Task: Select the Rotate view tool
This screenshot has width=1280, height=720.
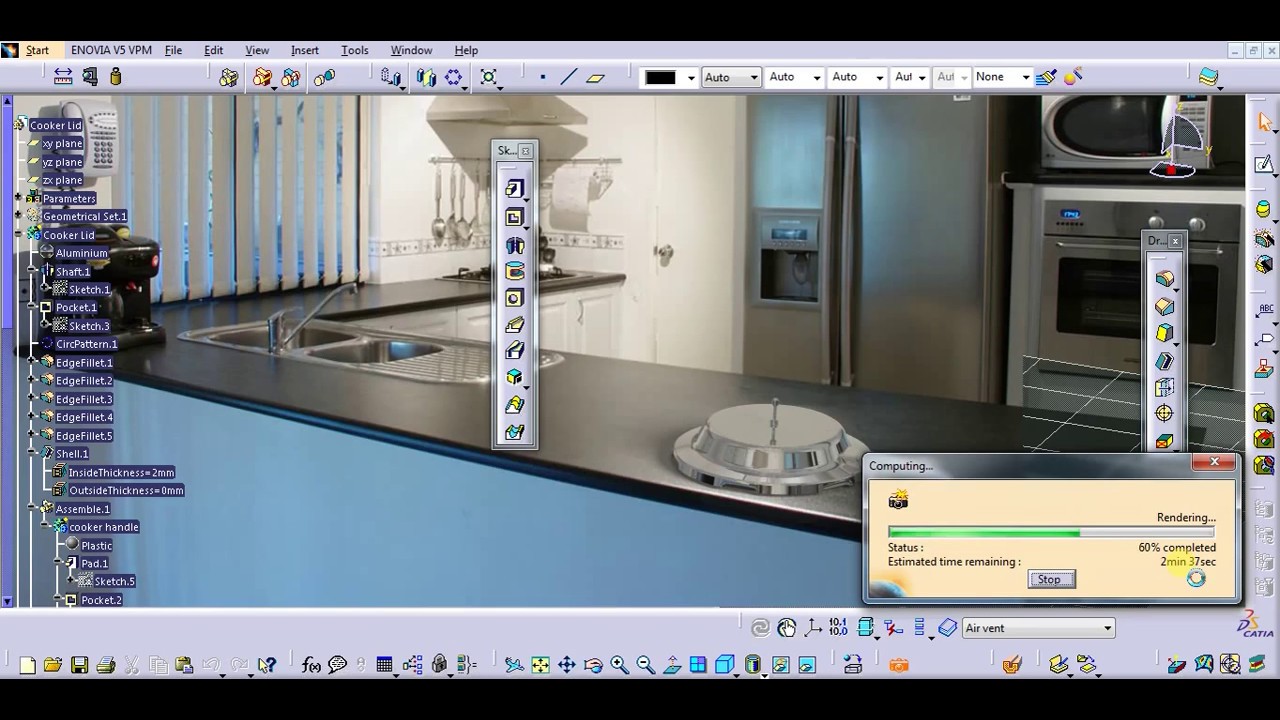Action: tap(593, 665)
